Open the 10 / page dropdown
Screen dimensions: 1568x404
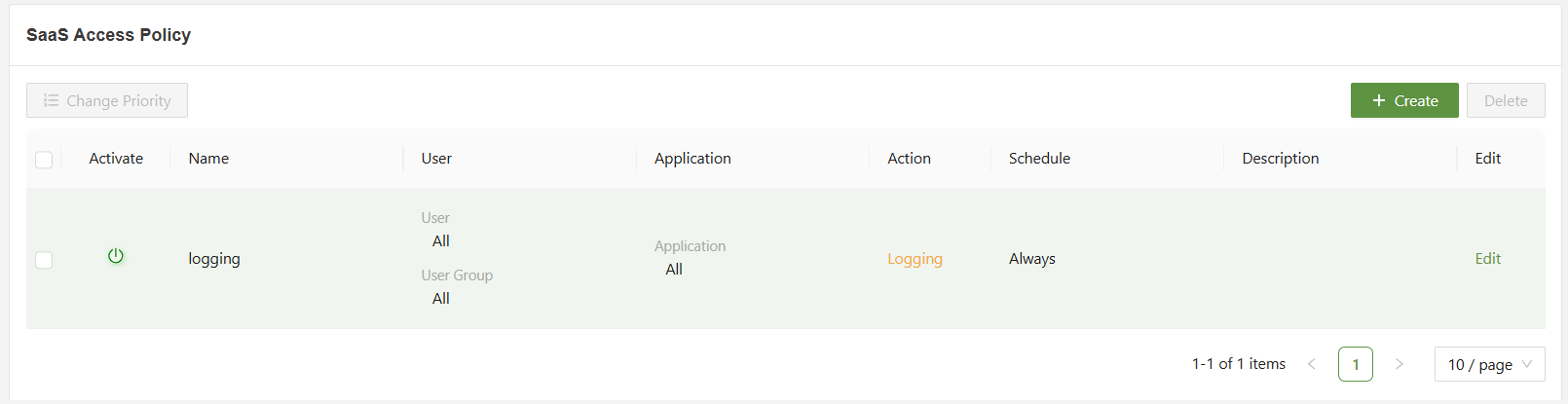[1489, 364]
